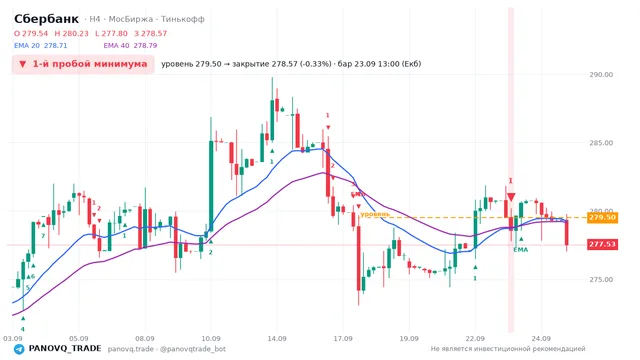Open the panovq.trade website link
The width and height of the screenshot is (640, 360).
pos(131,349)
